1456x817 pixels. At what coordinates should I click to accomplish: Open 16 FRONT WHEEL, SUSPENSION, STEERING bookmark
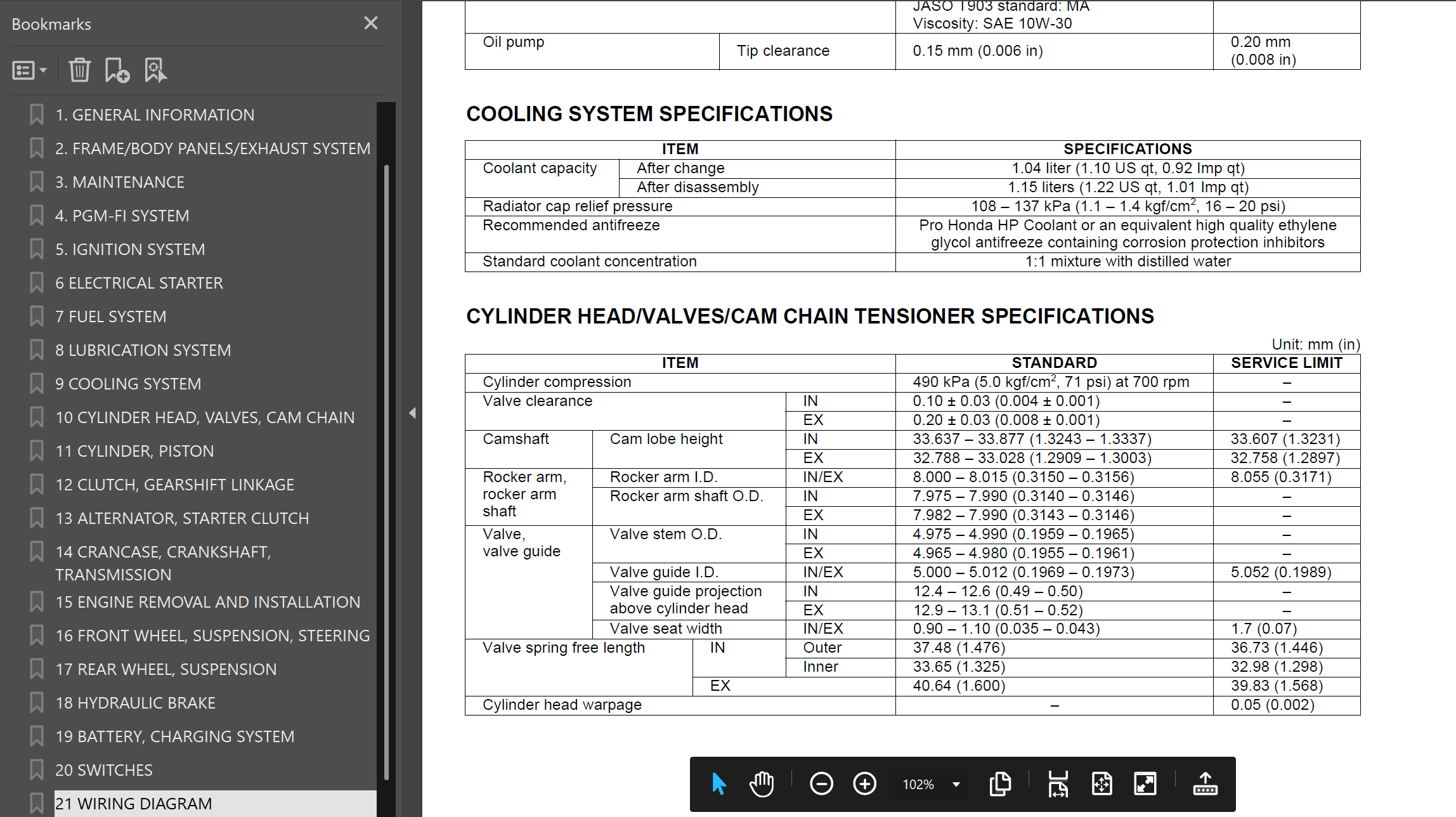point(213,636)
